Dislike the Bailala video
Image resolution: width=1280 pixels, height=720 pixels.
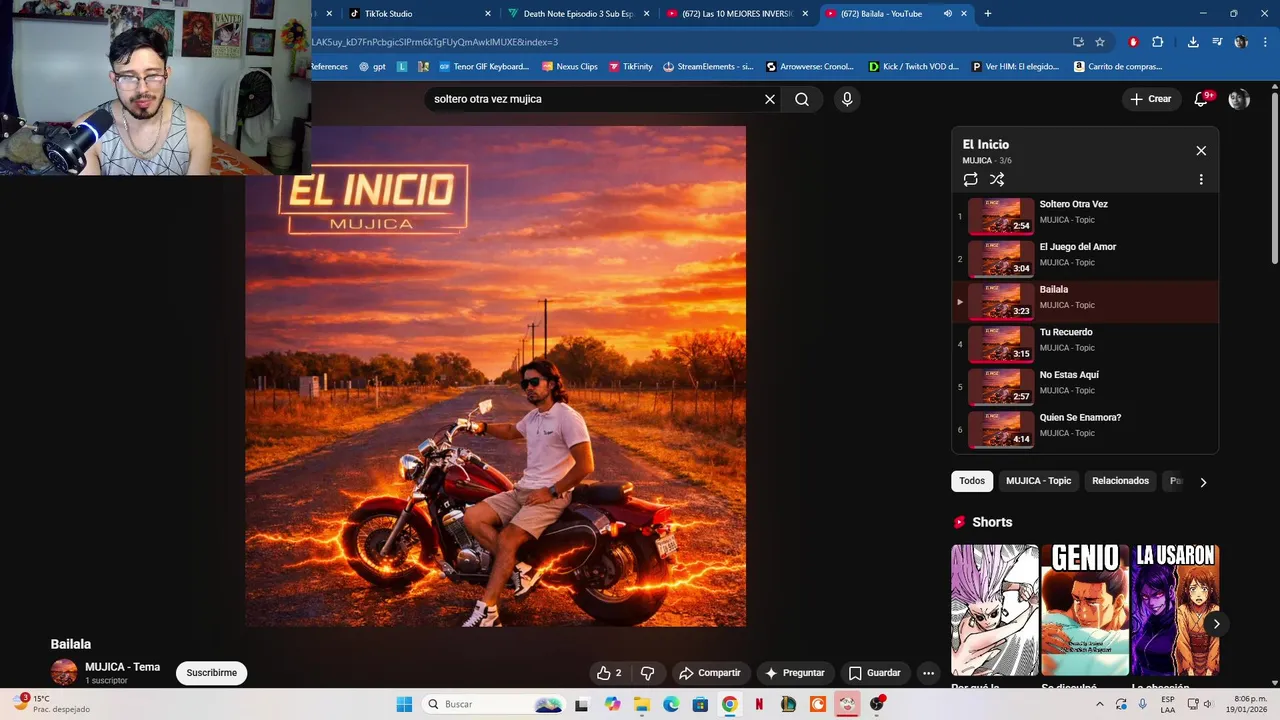pyautogui.click(x=647, y=673)
